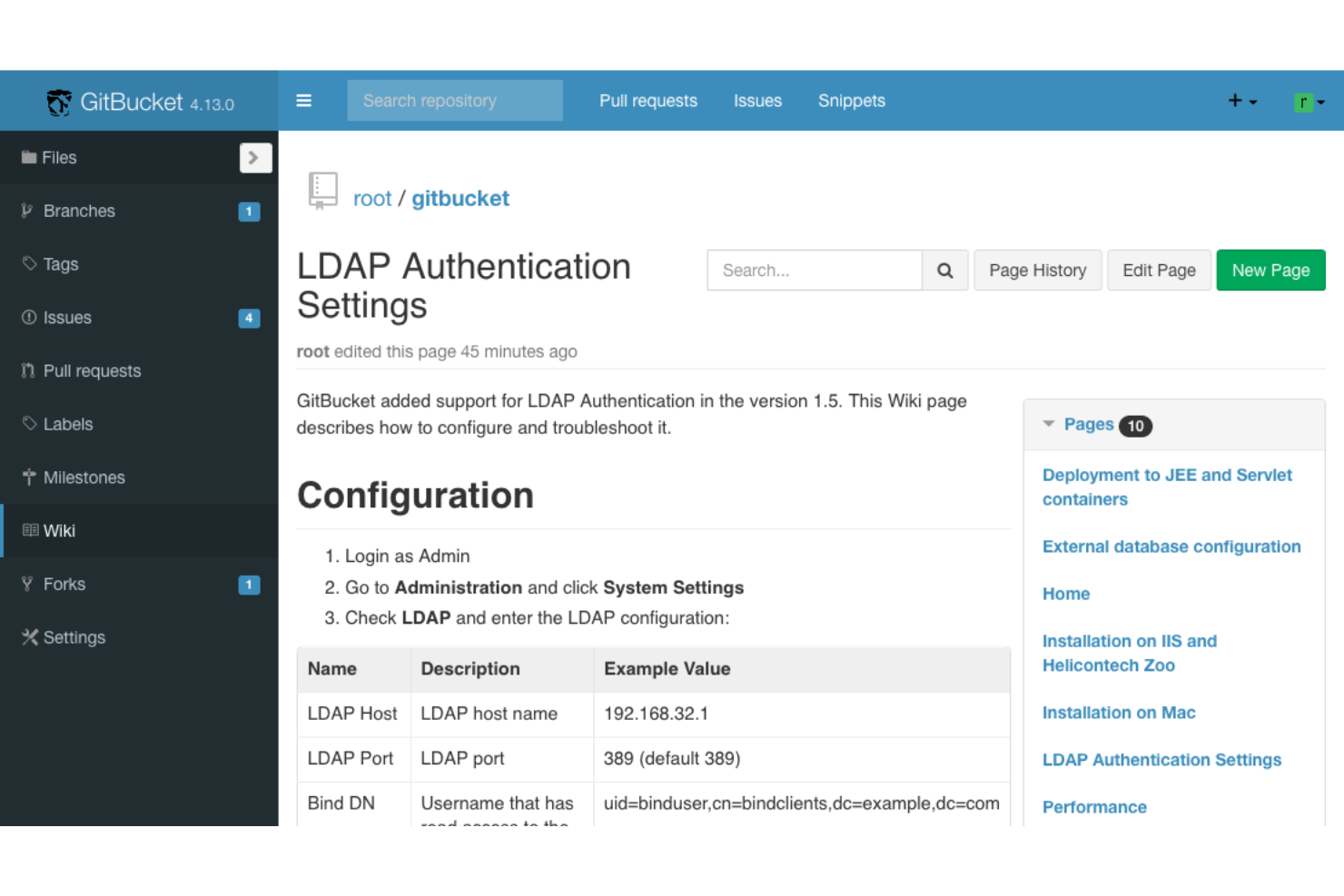Open repository Settings via the wrench icon
Screen dimensions: 1344x896
click(x=29, y=636)
